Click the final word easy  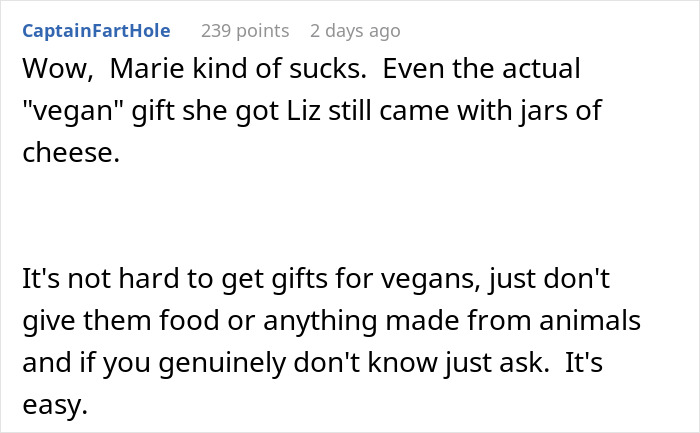pyautogui.click(x=55, y=405)
